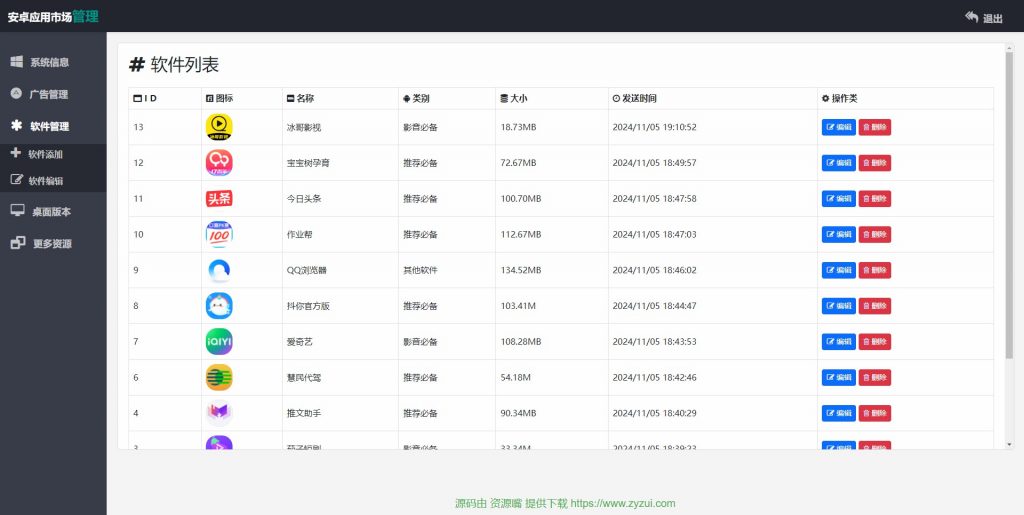Collapse the 软件管理 sidebar section
Viewport: 1024px width, 515px height.
[x=50, y=127]
